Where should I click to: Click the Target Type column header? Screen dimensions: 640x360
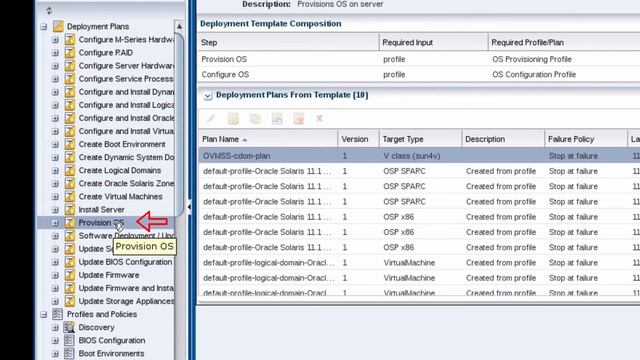point(420,139)
